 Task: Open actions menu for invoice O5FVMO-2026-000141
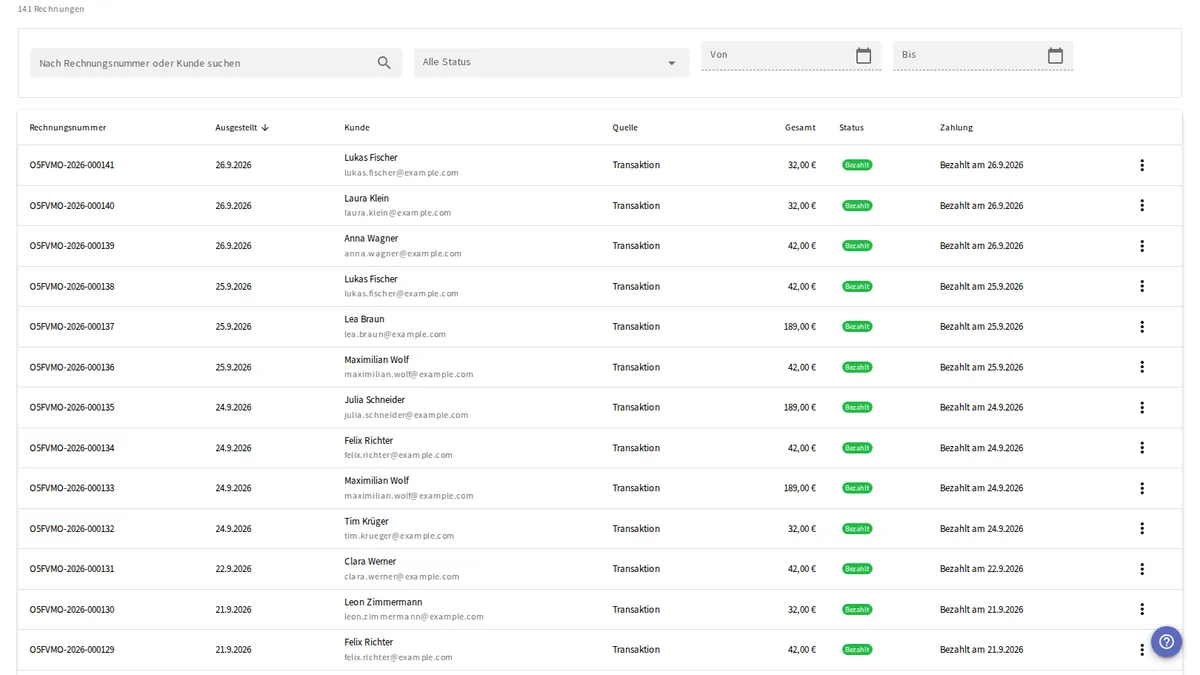[x=1142, y=165]
